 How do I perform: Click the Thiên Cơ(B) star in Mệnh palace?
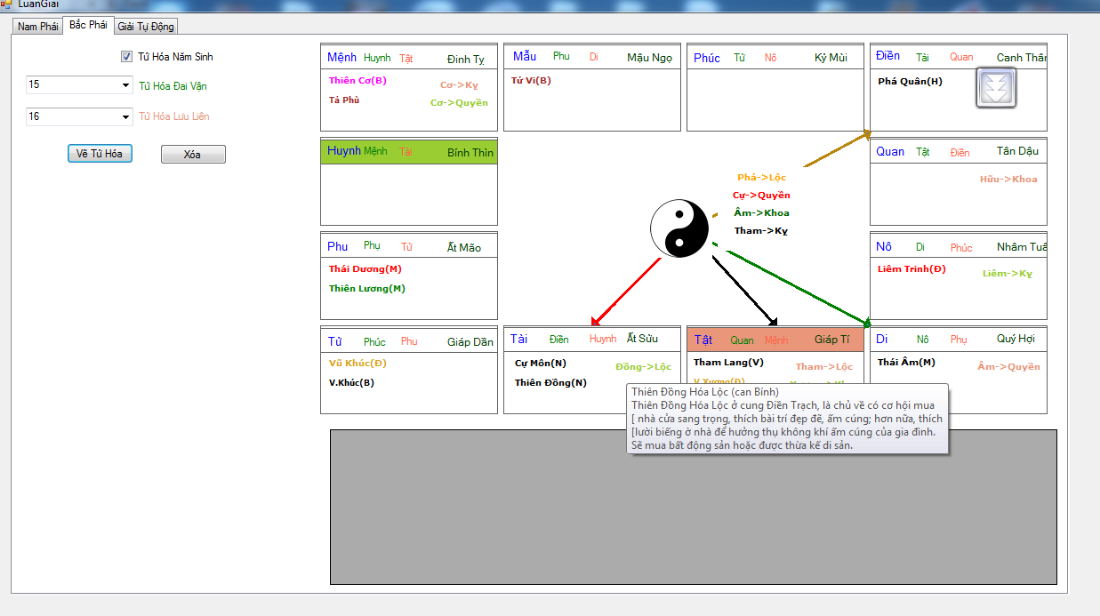point(357,80)
